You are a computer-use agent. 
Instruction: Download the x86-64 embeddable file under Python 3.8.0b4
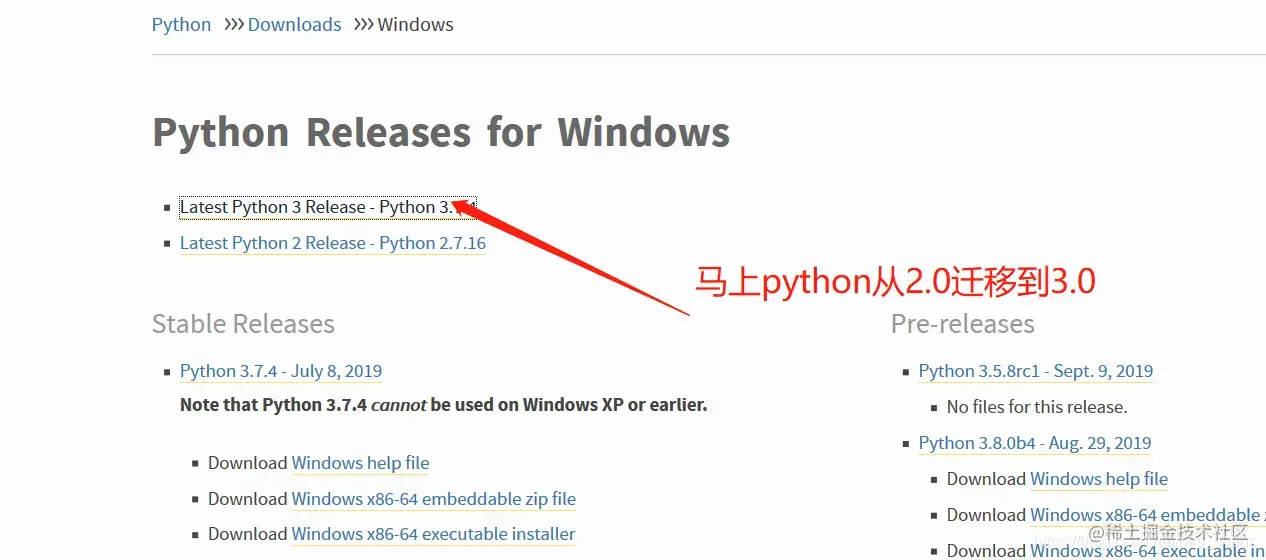point(1148,515)
